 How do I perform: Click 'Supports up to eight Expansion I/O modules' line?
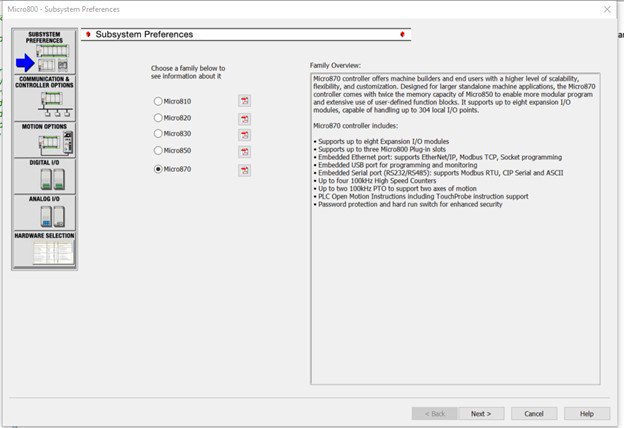point(381,141)
